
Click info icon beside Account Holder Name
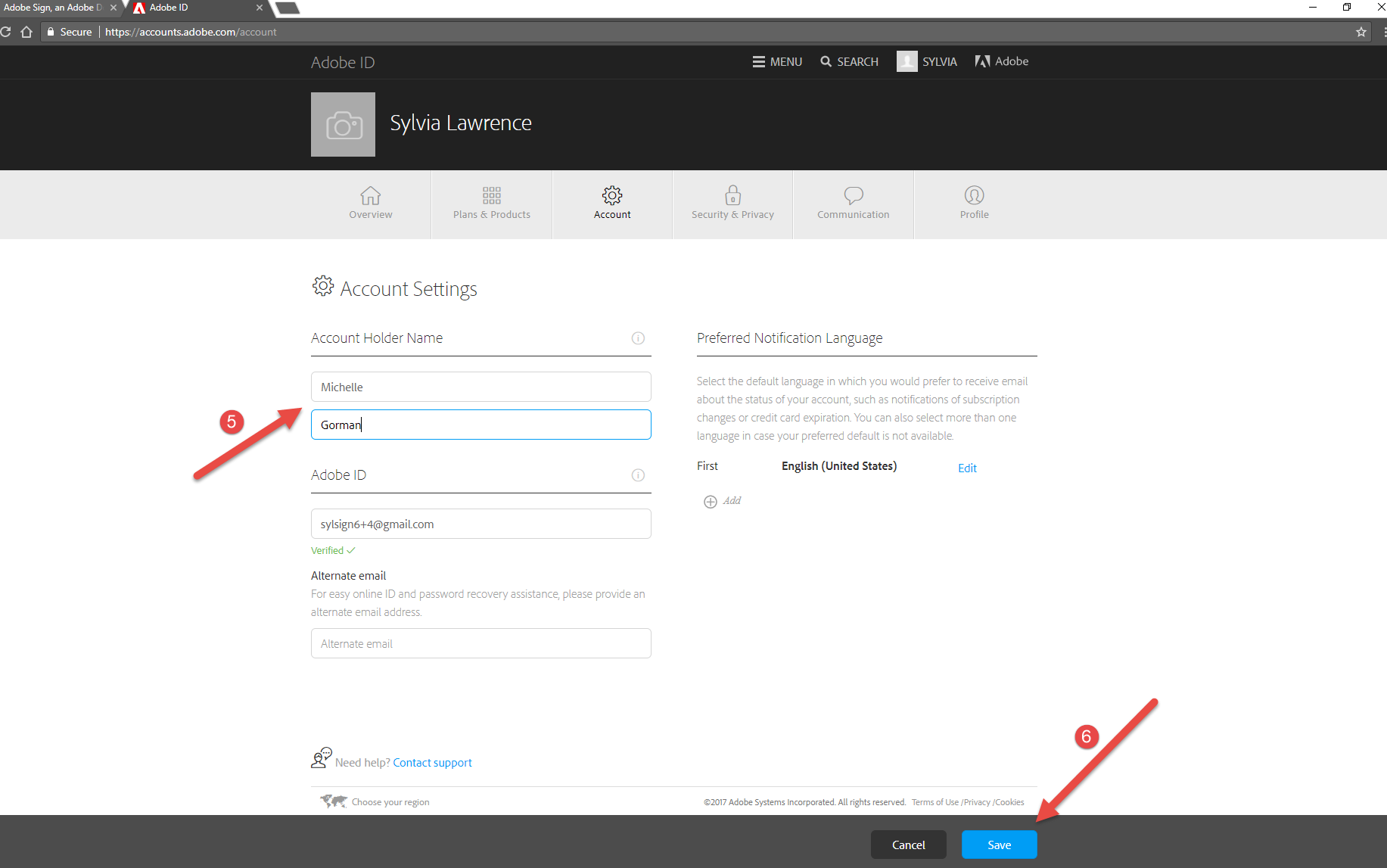pyautogui.click(x=638, y=338)
